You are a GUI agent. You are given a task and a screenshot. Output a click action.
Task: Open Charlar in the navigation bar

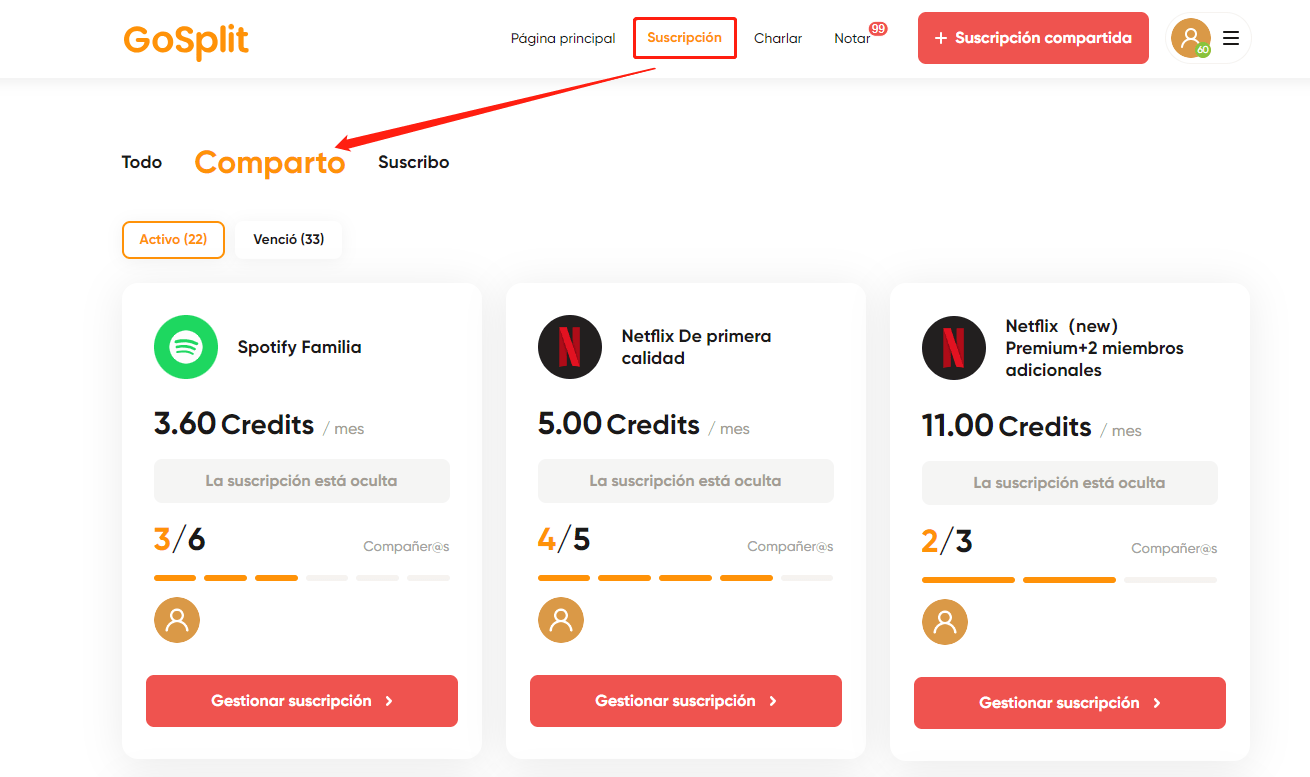[778, 38]
